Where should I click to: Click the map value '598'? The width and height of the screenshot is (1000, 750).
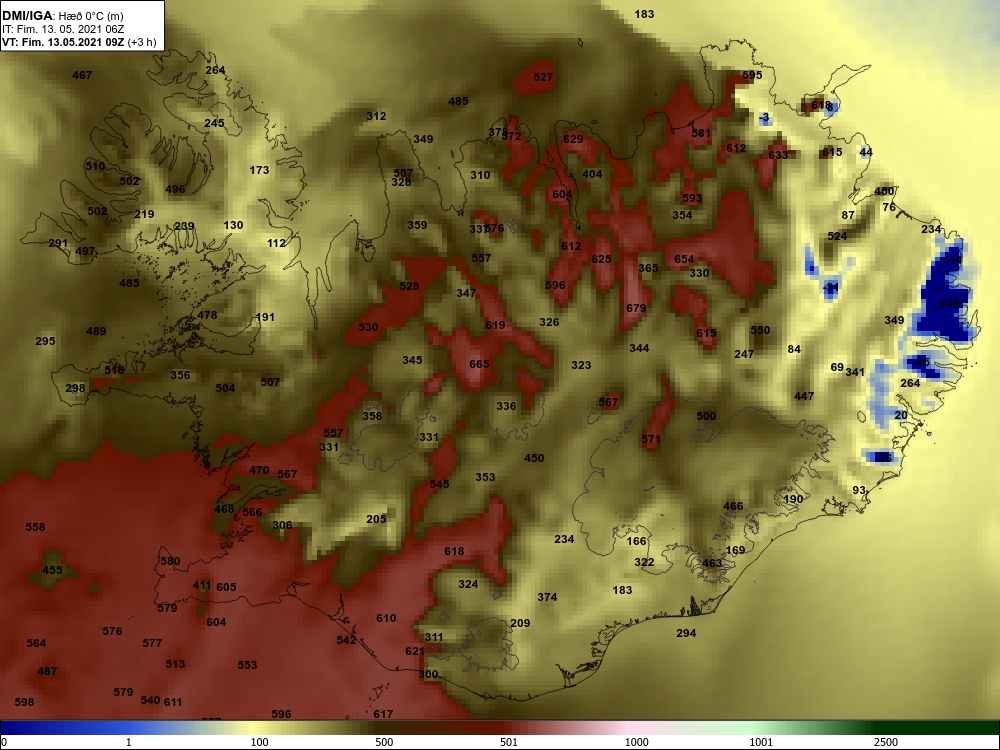click(24, 702)
